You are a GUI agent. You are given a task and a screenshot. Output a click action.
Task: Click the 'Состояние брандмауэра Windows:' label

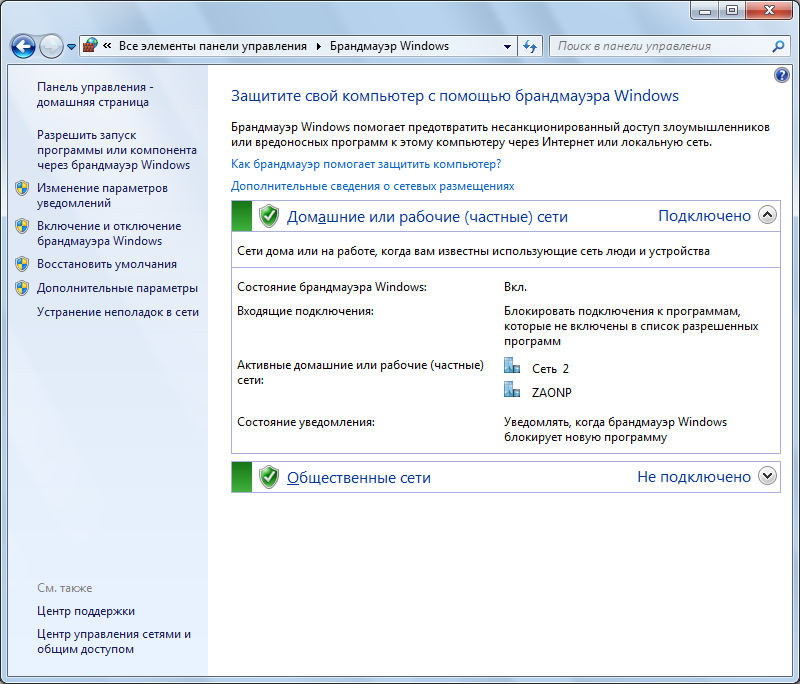pyautogui.click(x=332, y=287)
